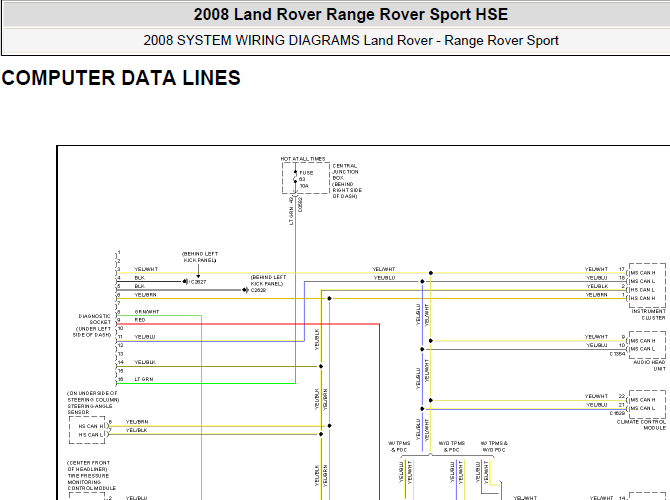Click the 'CLIMATE CONTROL MODULE' label

(x=641, y=425)
